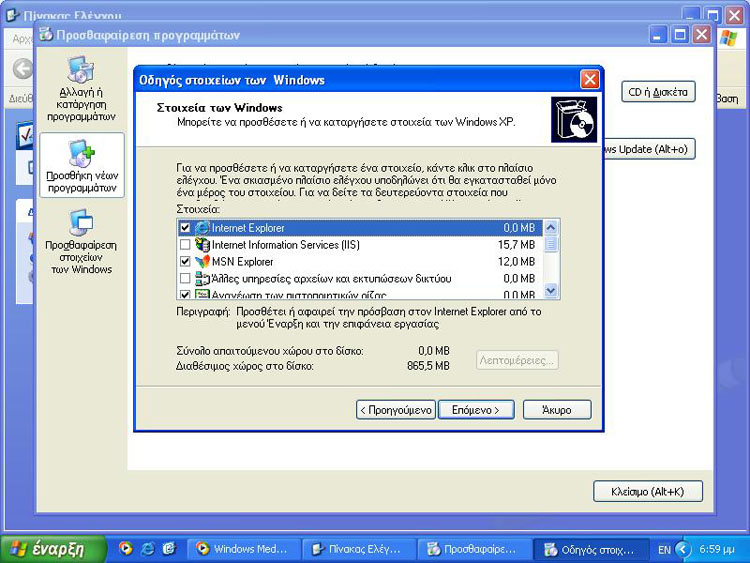This screenshot has height=563, width=750.
Task: Click the Internet Explorer list item icon
Action: [202, 228]
